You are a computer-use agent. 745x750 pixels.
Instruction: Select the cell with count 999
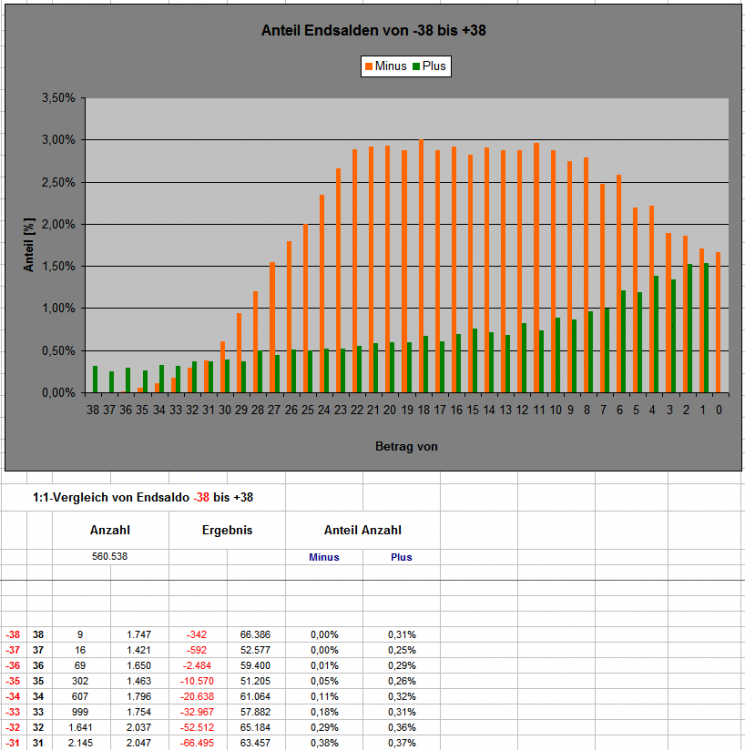coord(81,712)
